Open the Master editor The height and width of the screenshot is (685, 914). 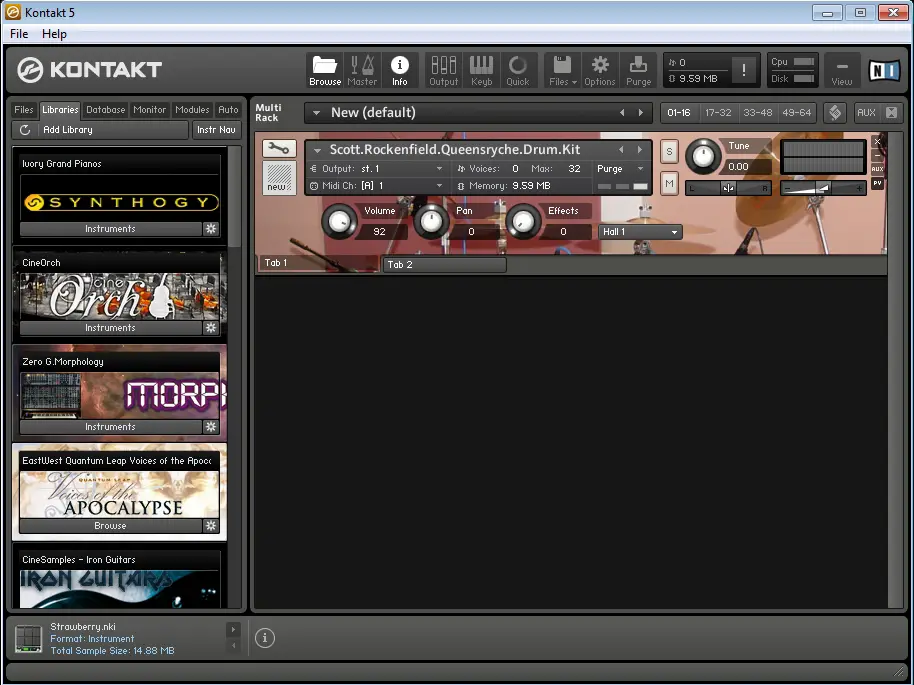tap(362, 71)
